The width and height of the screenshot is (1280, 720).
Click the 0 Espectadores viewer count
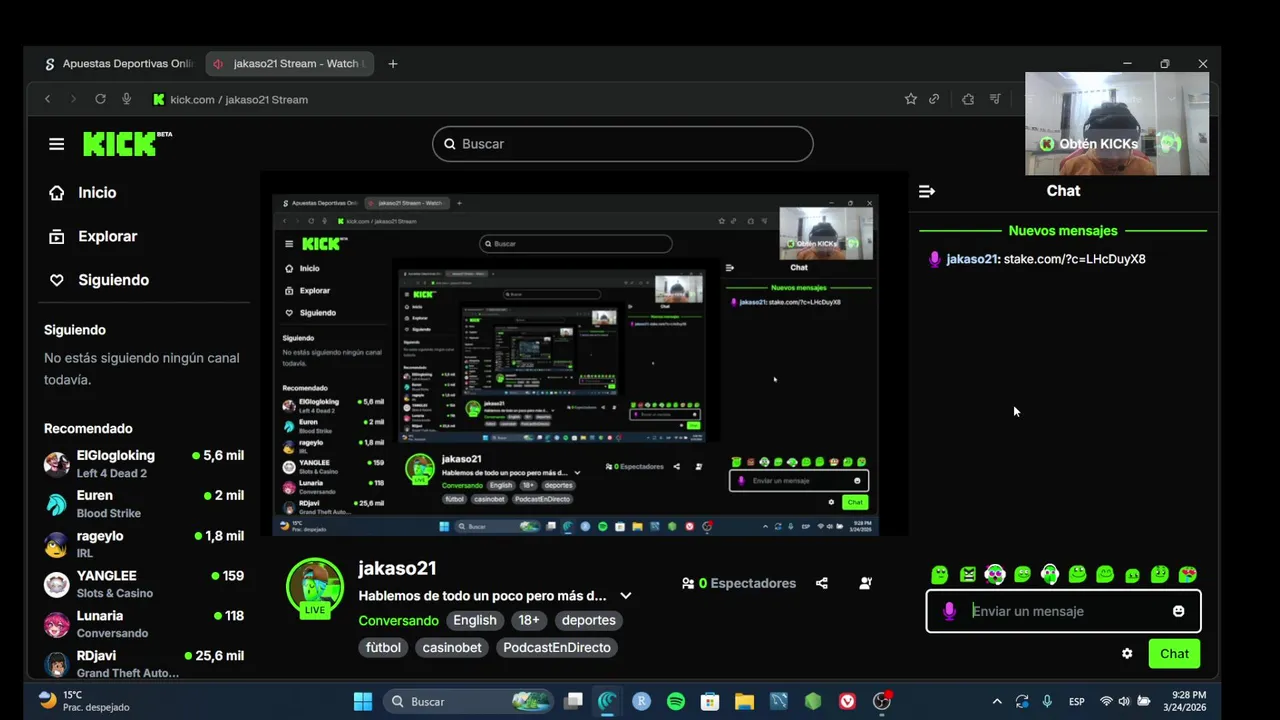[x=739, y=583]
